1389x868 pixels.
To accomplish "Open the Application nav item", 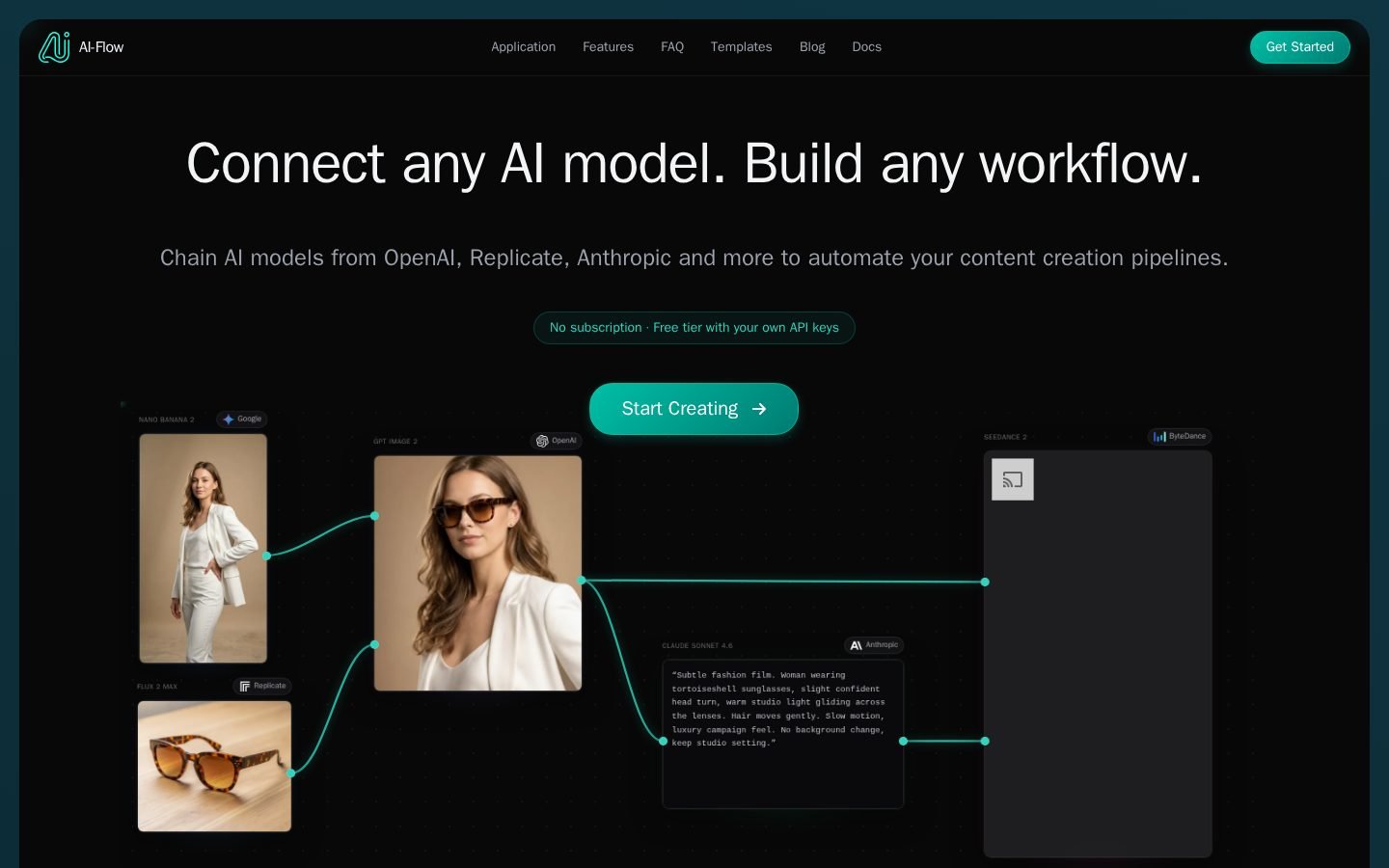I will click(523, 47).
